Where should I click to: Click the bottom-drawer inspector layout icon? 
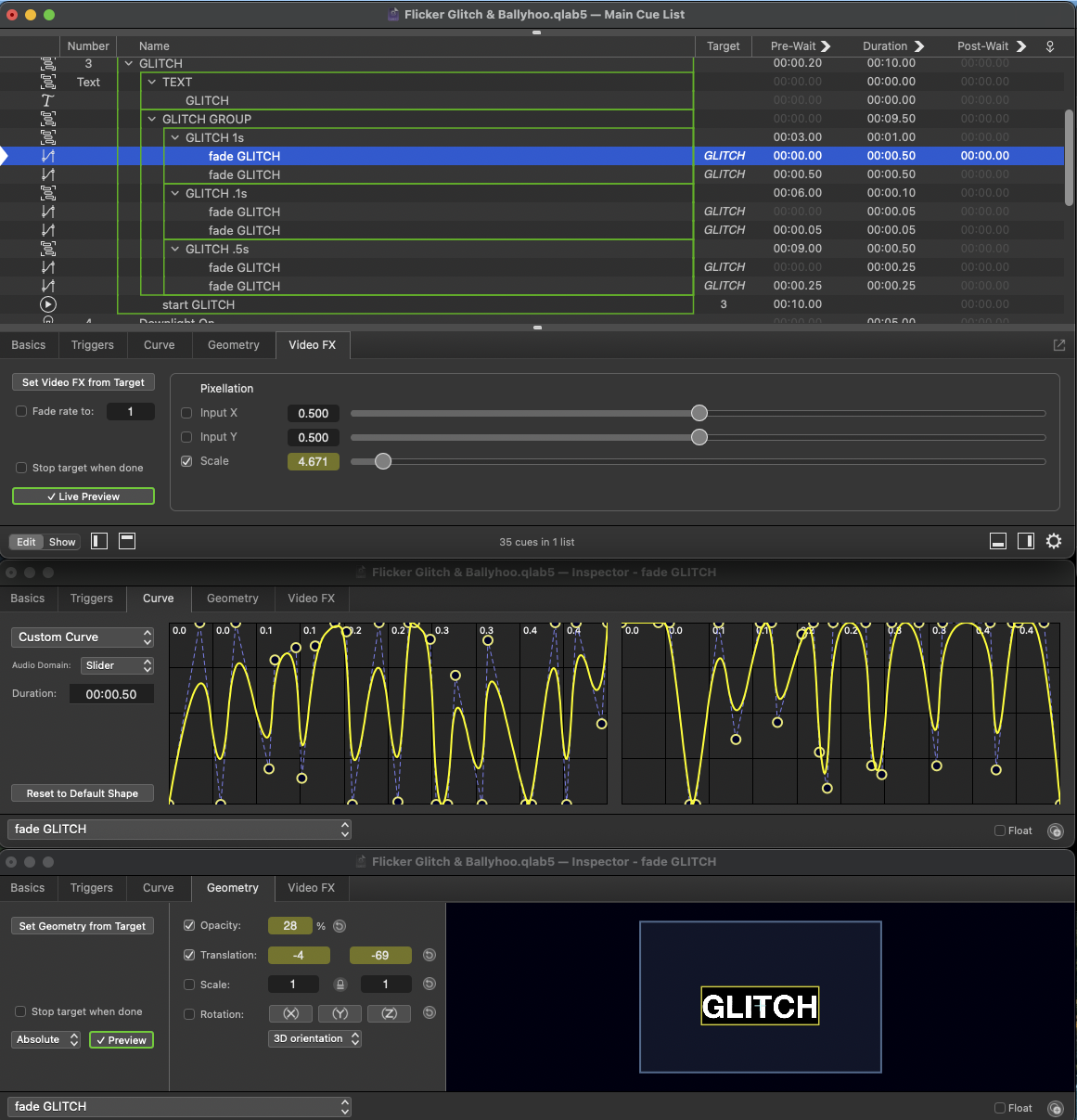point(997,541)
